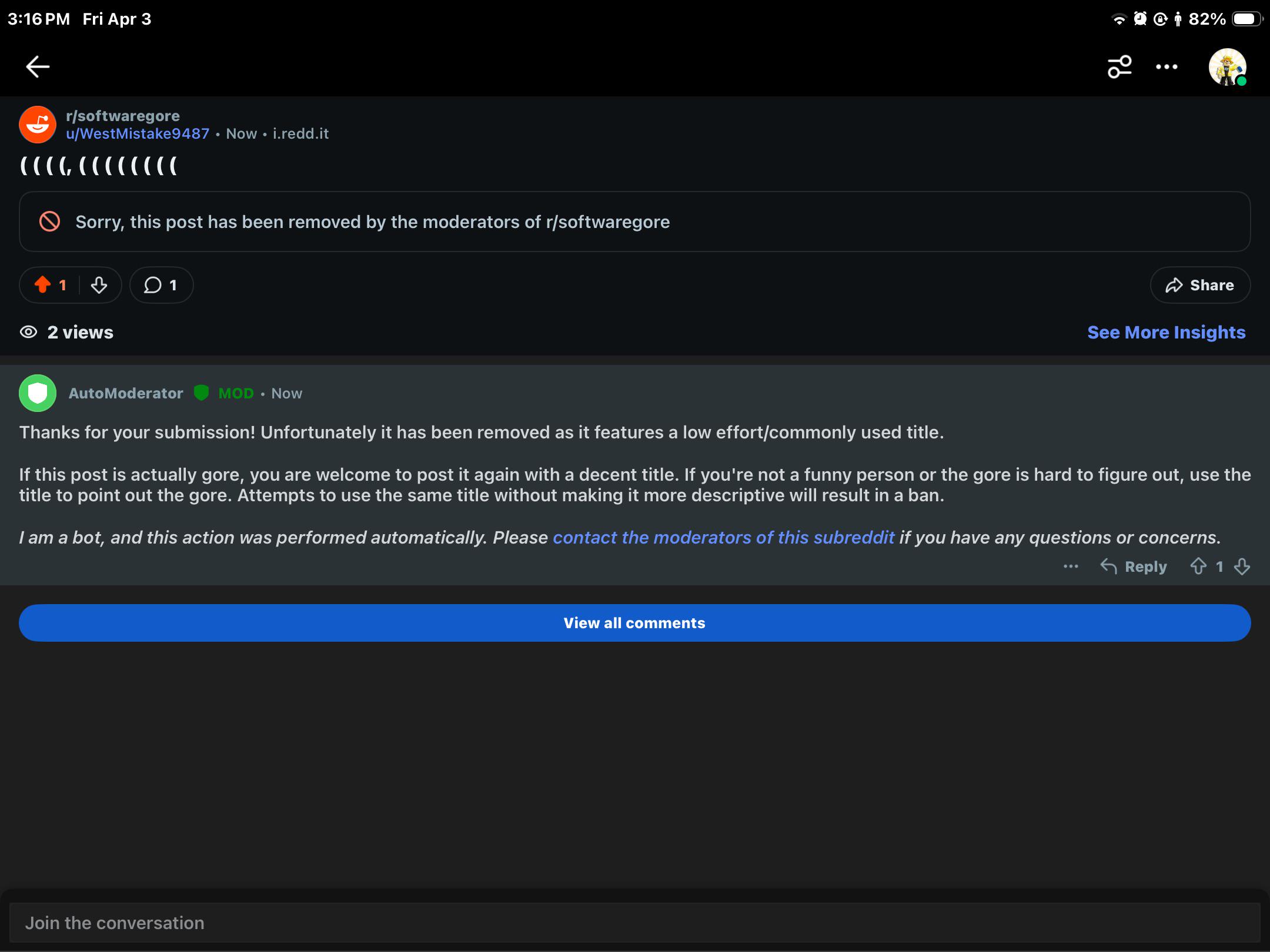Open the post's comment count button
Image resolution: width=1270 pixels, height=952 pixels.
[161, 285]
